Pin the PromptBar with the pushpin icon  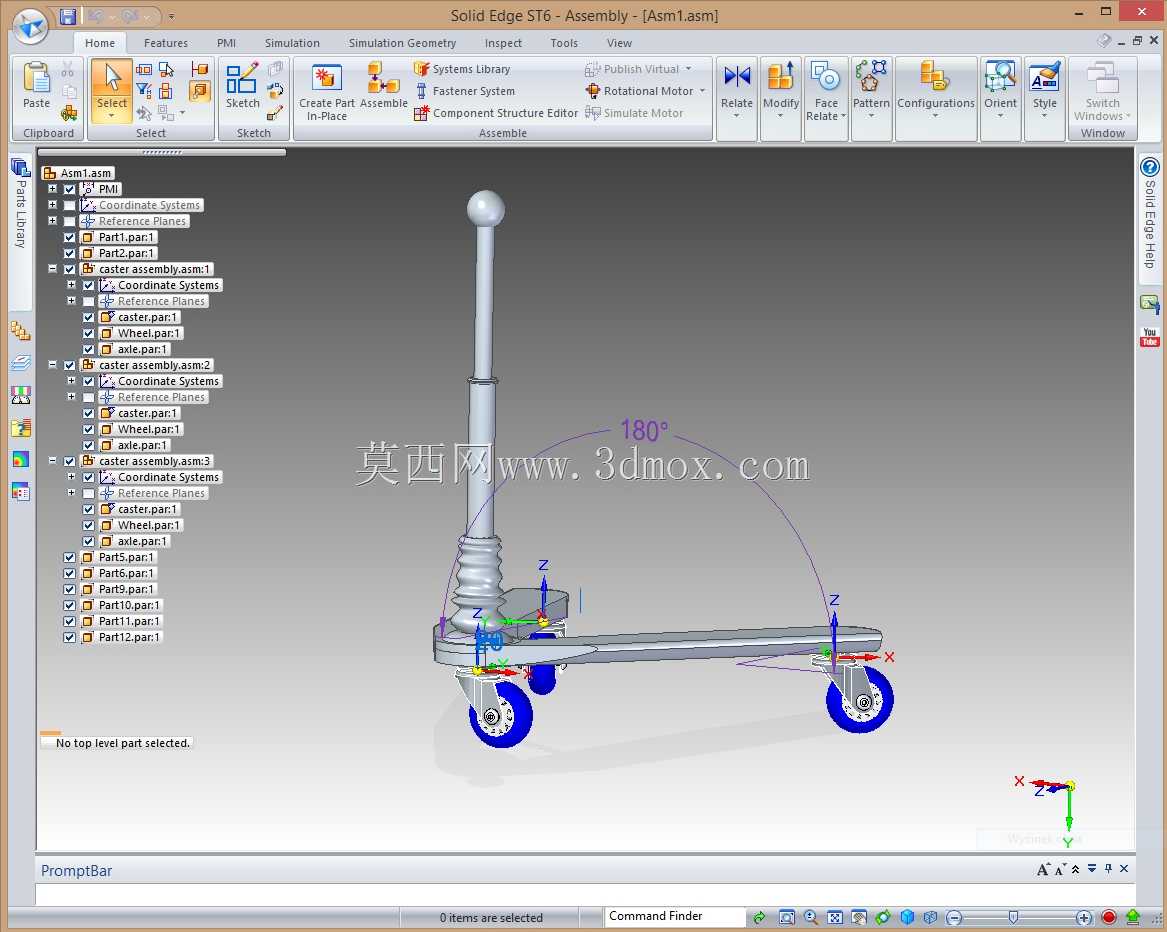coord(1108,869)
